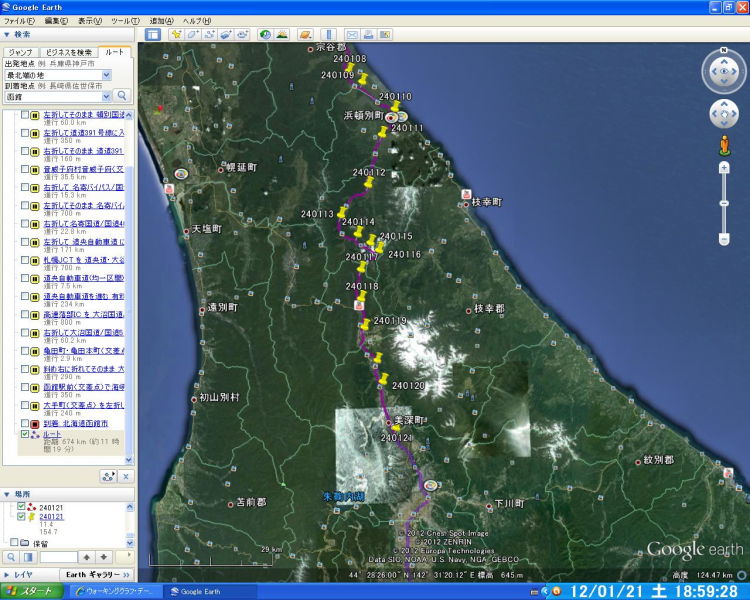Screen dimensions: 750x600
Task: Add a placemark with the pushpin tool
Action: (176, 34)
